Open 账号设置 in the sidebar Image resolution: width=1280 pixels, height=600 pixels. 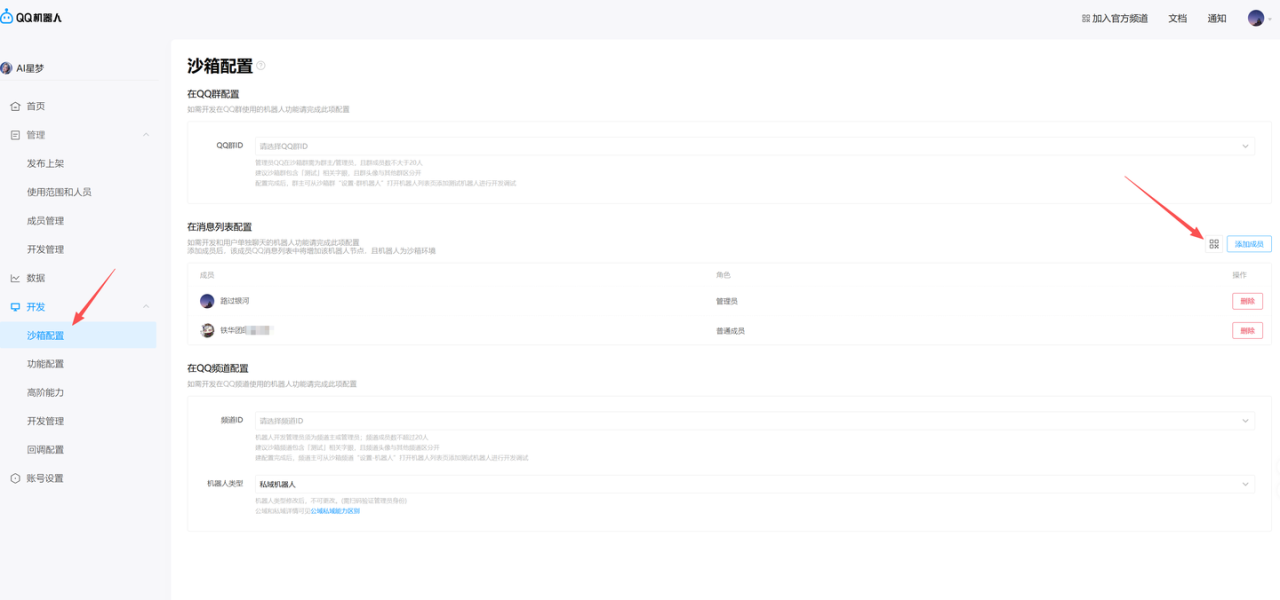(44, 478)
